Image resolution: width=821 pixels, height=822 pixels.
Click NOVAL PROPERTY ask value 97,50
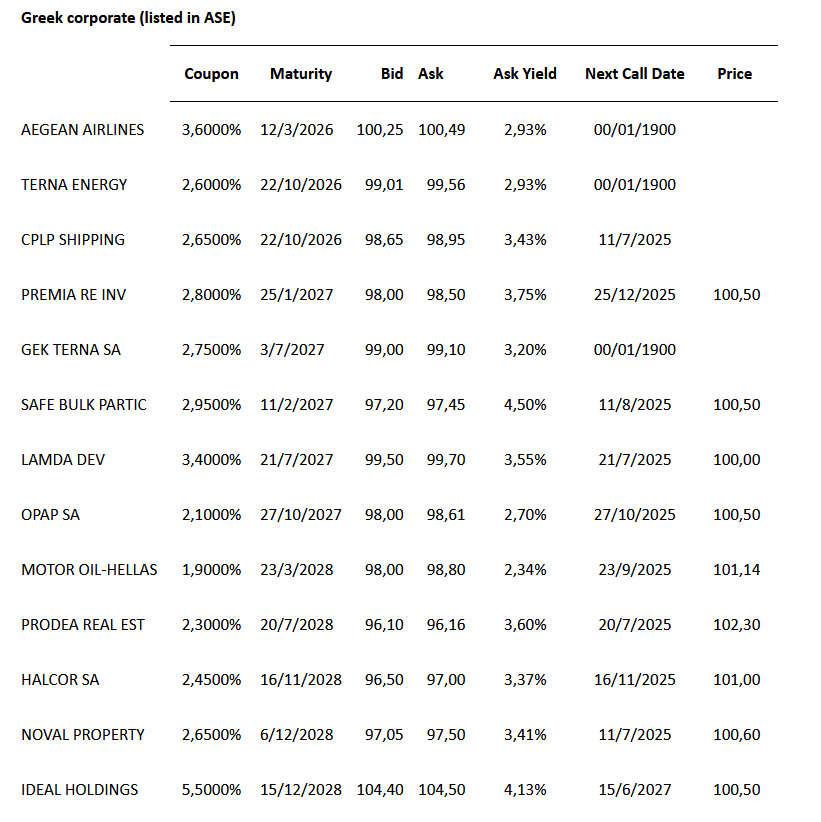(441, 735)
